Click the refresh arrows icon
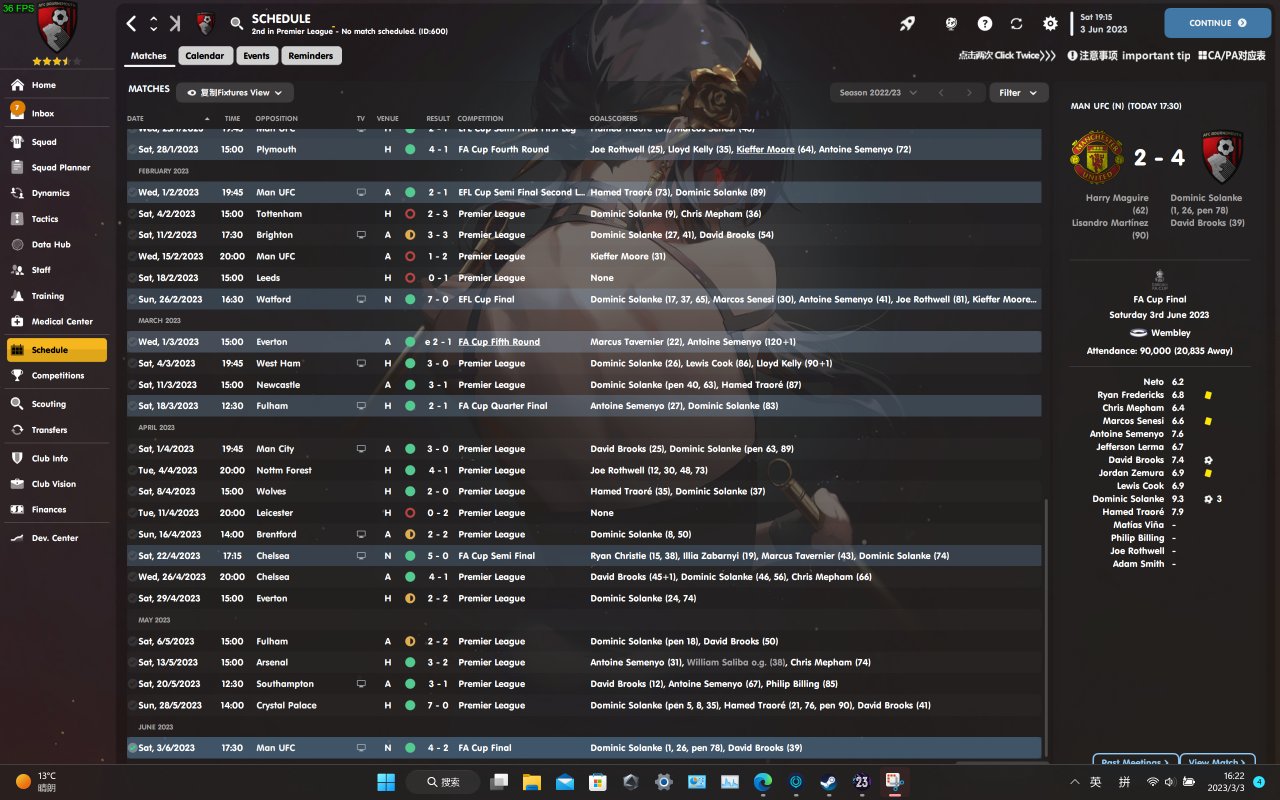 coord(1017,23)
